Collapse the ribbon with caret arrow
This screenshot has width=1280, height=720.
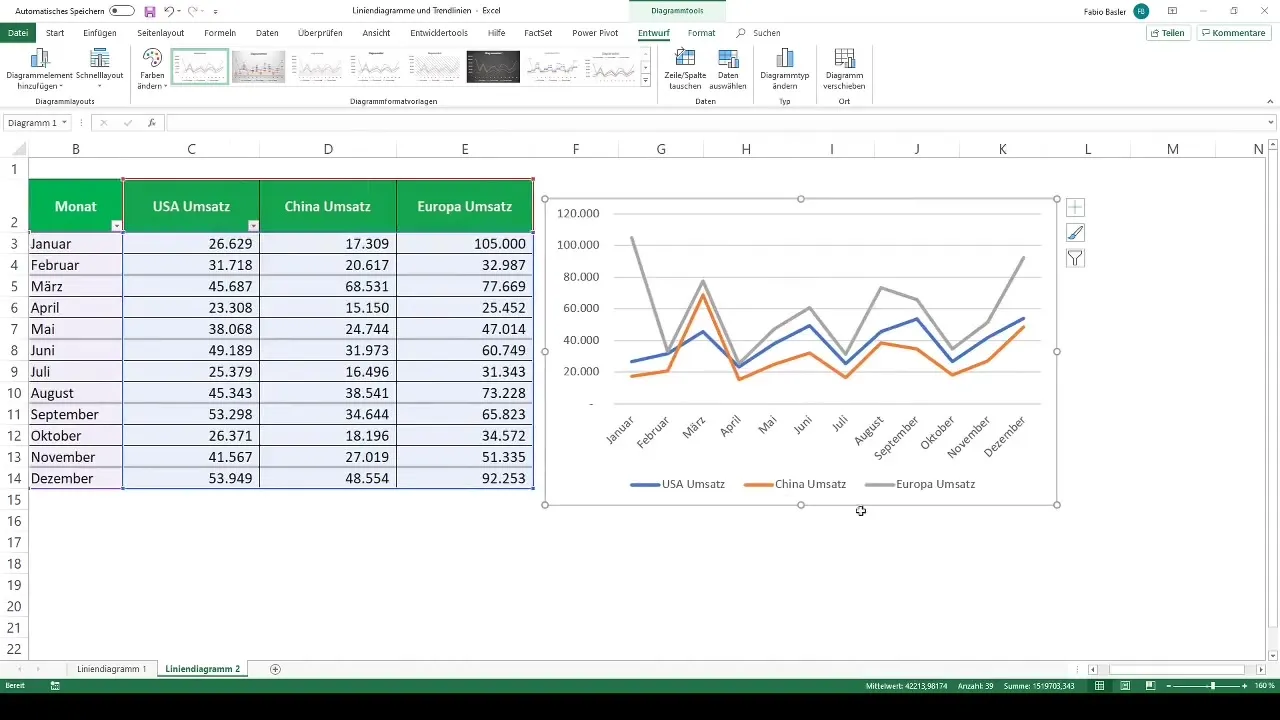(1271, 100)
